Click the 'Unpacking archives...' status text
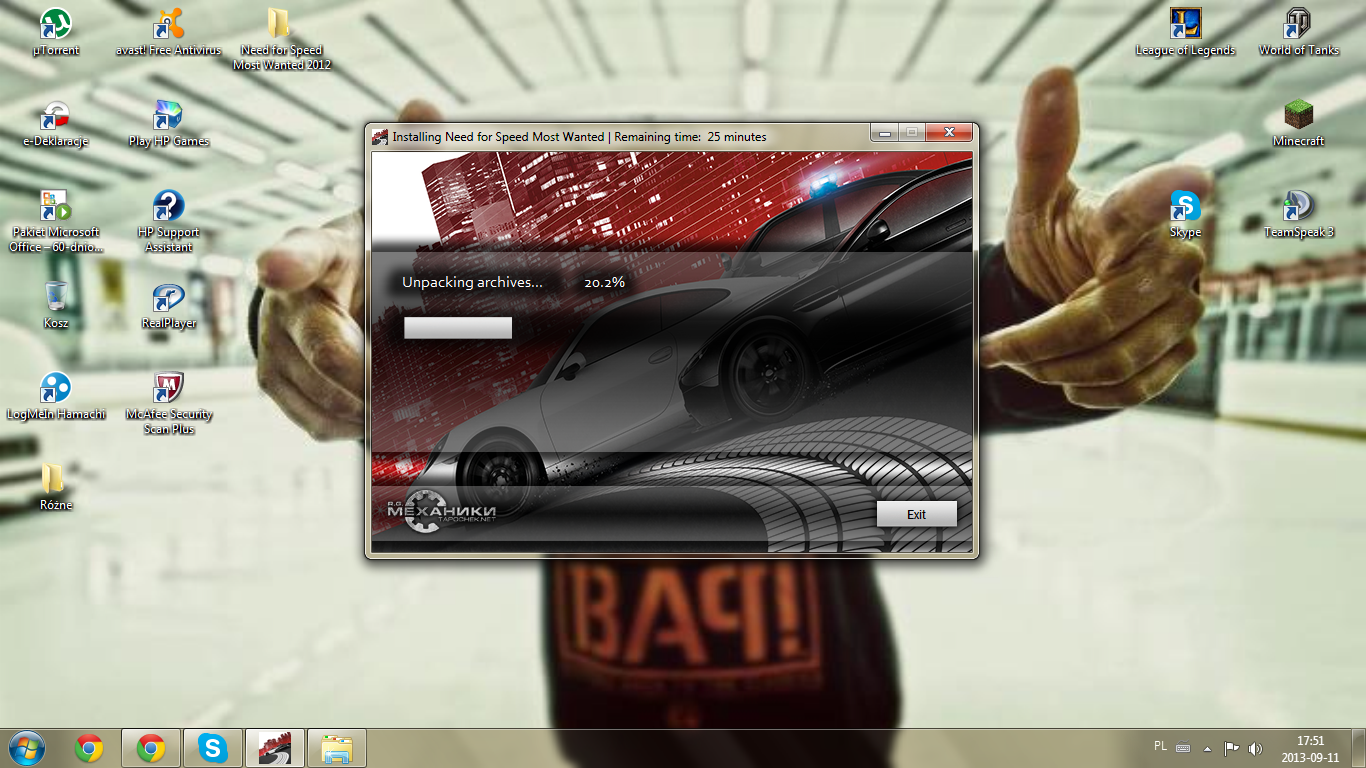The height and width of the screenshot is (768, 1366). (x=472, y=282)
